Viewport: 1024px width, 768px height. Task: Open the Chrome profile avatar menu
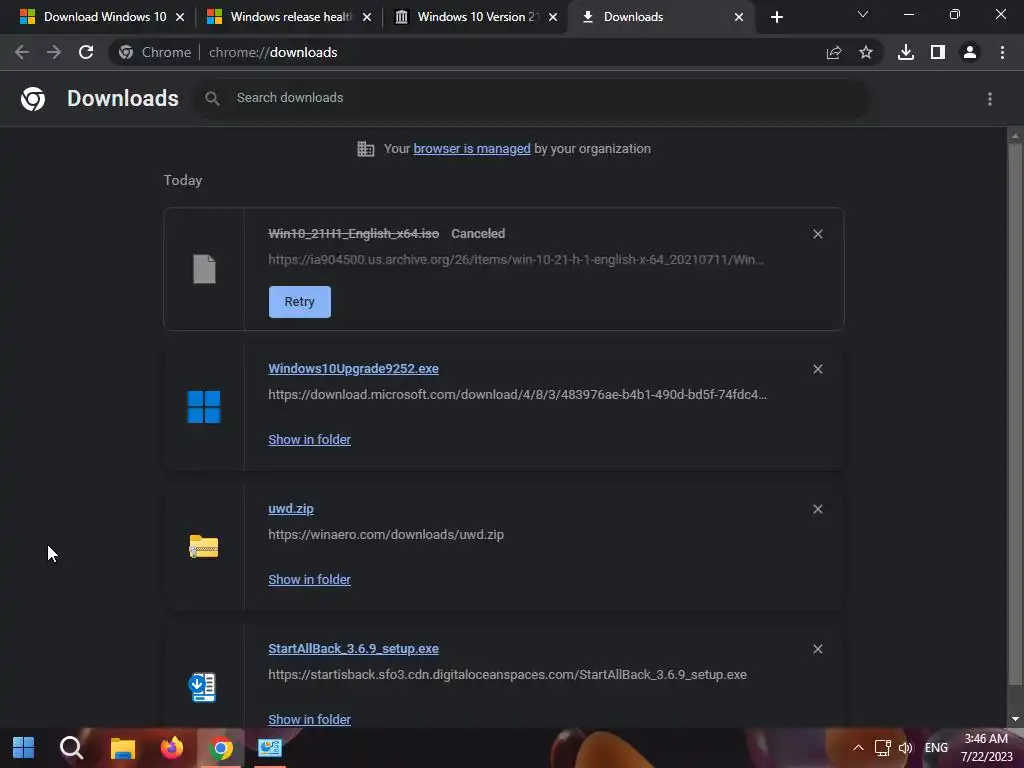click(x=970, y=52)
